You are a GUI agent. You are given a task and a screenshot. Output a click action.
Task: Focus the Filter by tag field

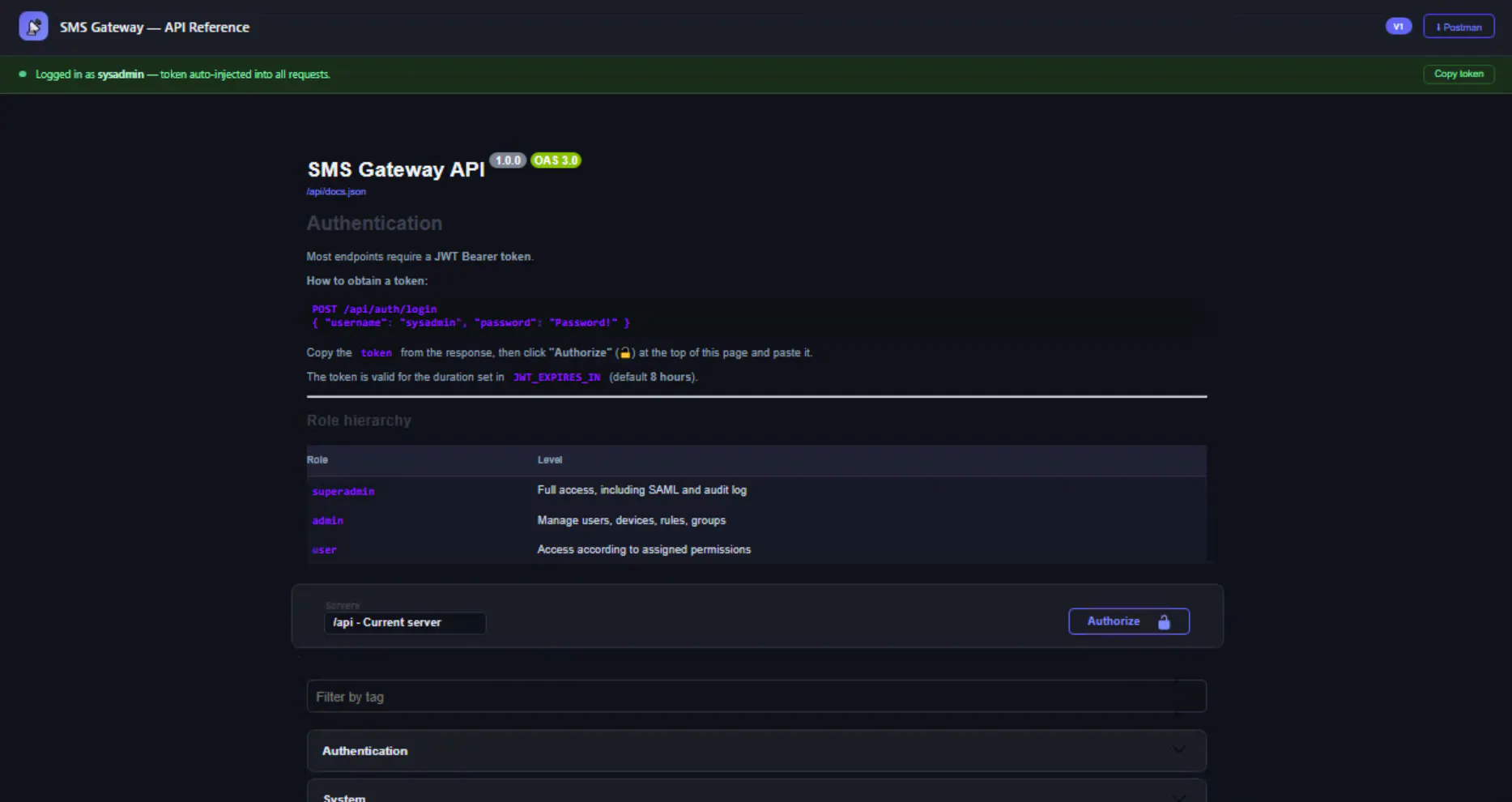tap(756, 697)
